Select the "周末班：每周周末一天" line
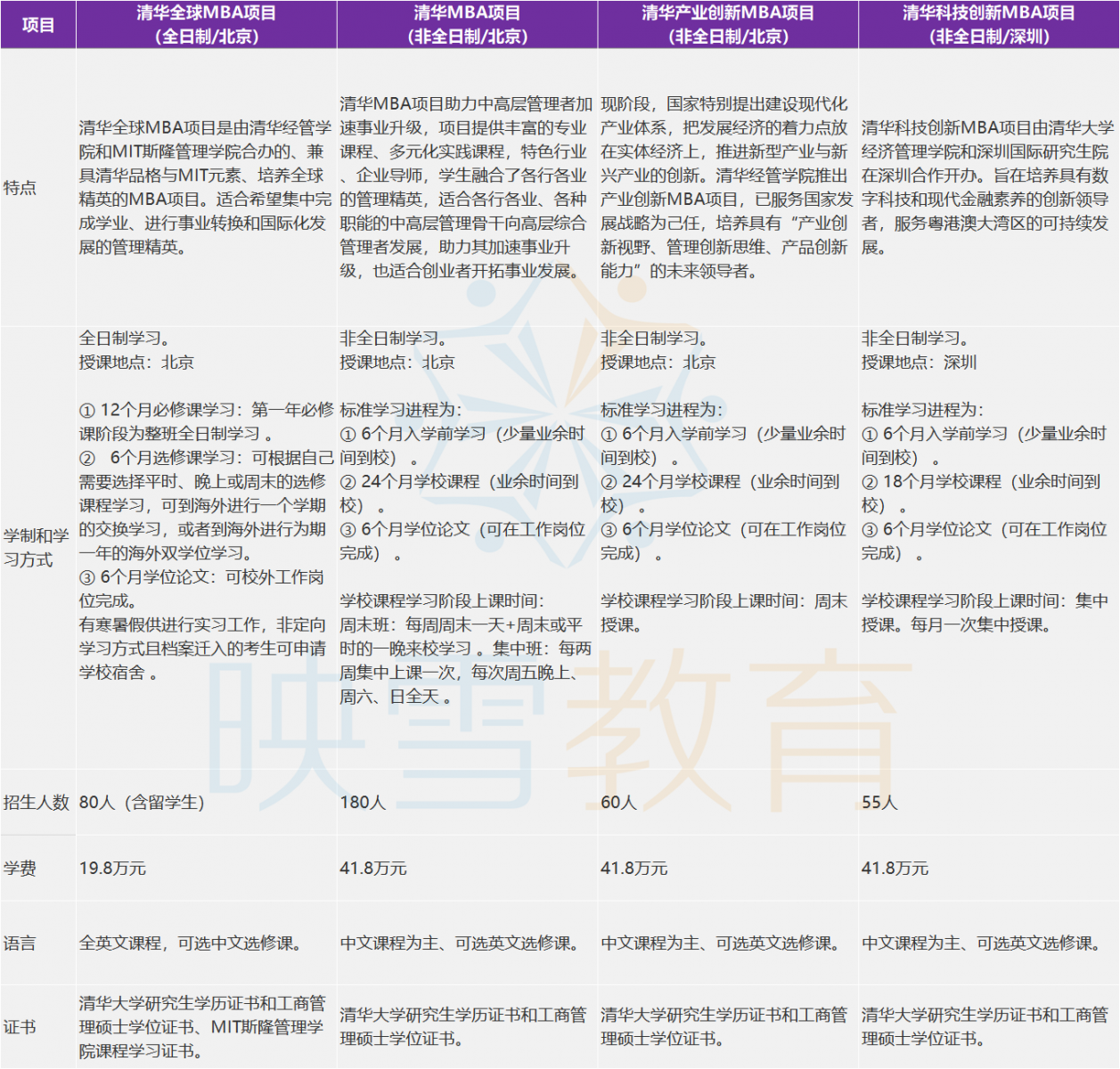Screen dimensions: 1120x1069 [x=462, y=637]
